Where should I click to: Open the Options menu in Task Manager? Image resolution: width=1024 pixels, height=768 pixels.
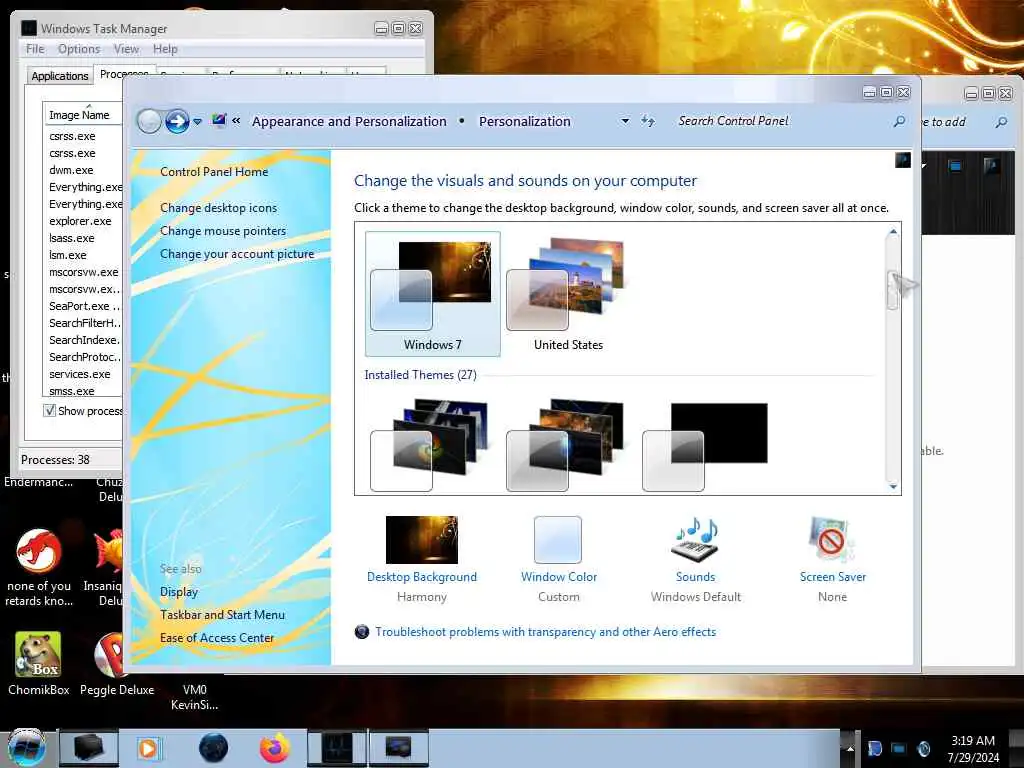[x=79, y=49]
